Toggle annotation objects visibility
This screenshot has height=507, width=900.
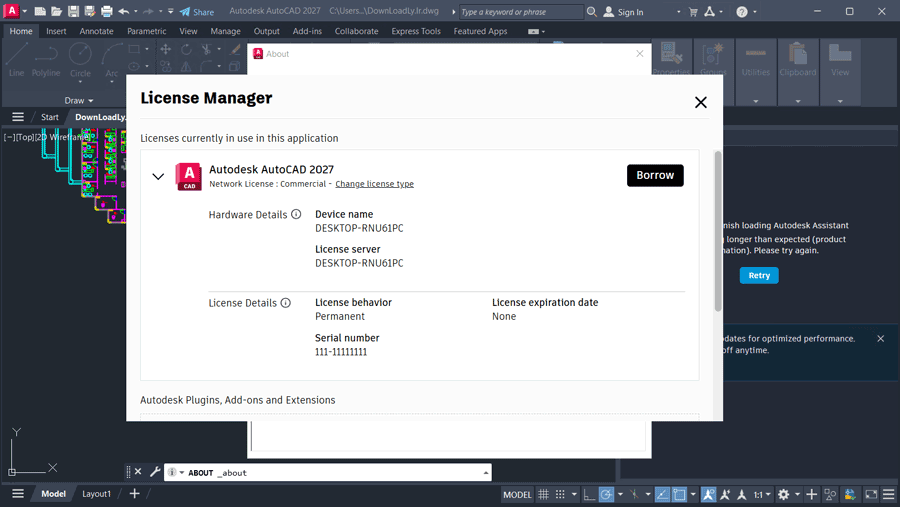tap(708, 494)
